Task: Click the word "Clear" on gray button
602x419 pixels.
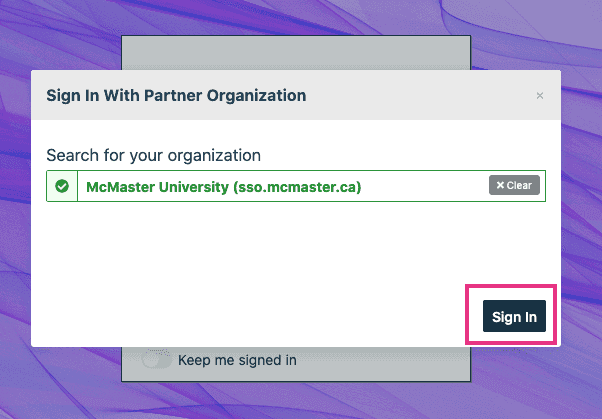Action: click(x=520, y=186)
